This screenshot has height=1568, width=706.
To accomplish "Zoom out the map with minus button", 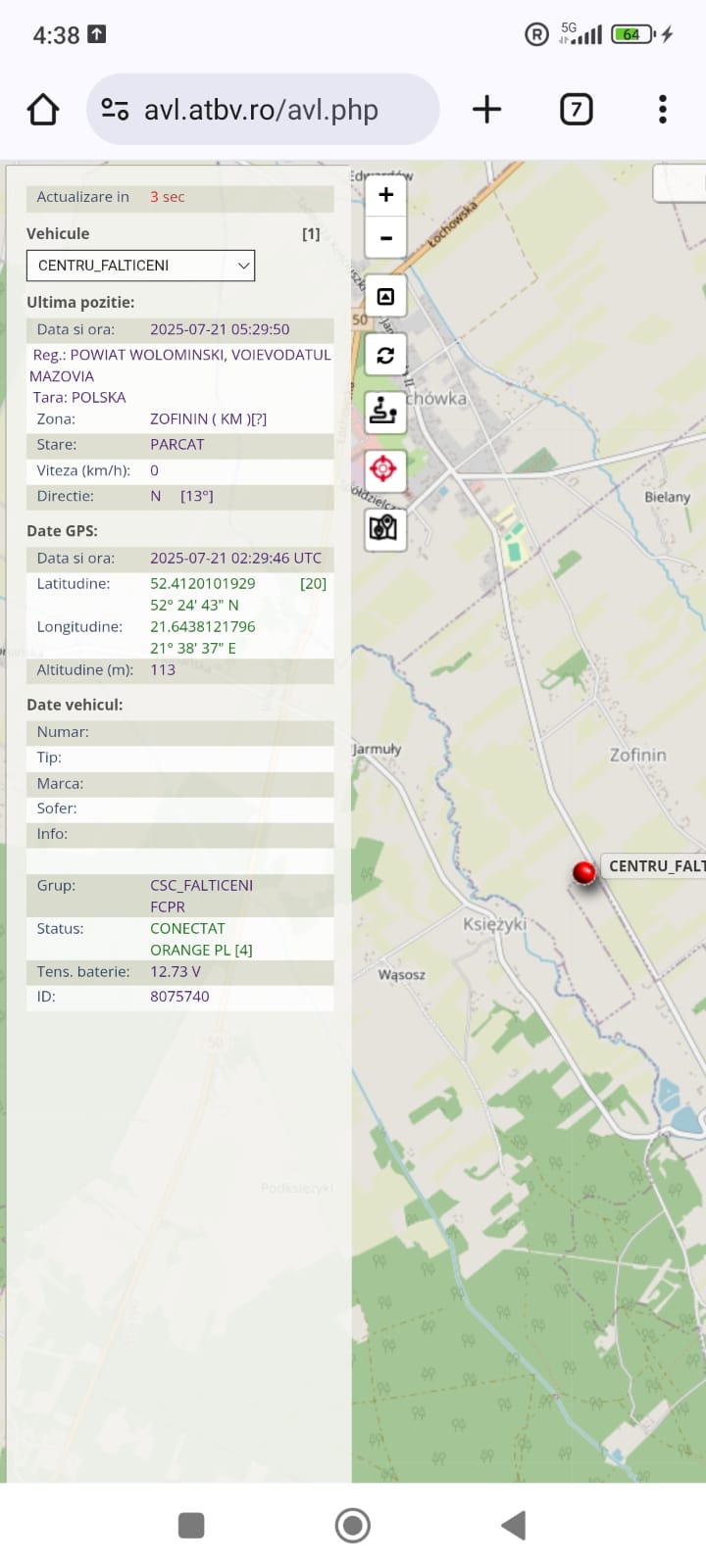I will click(x=385, y=237).
